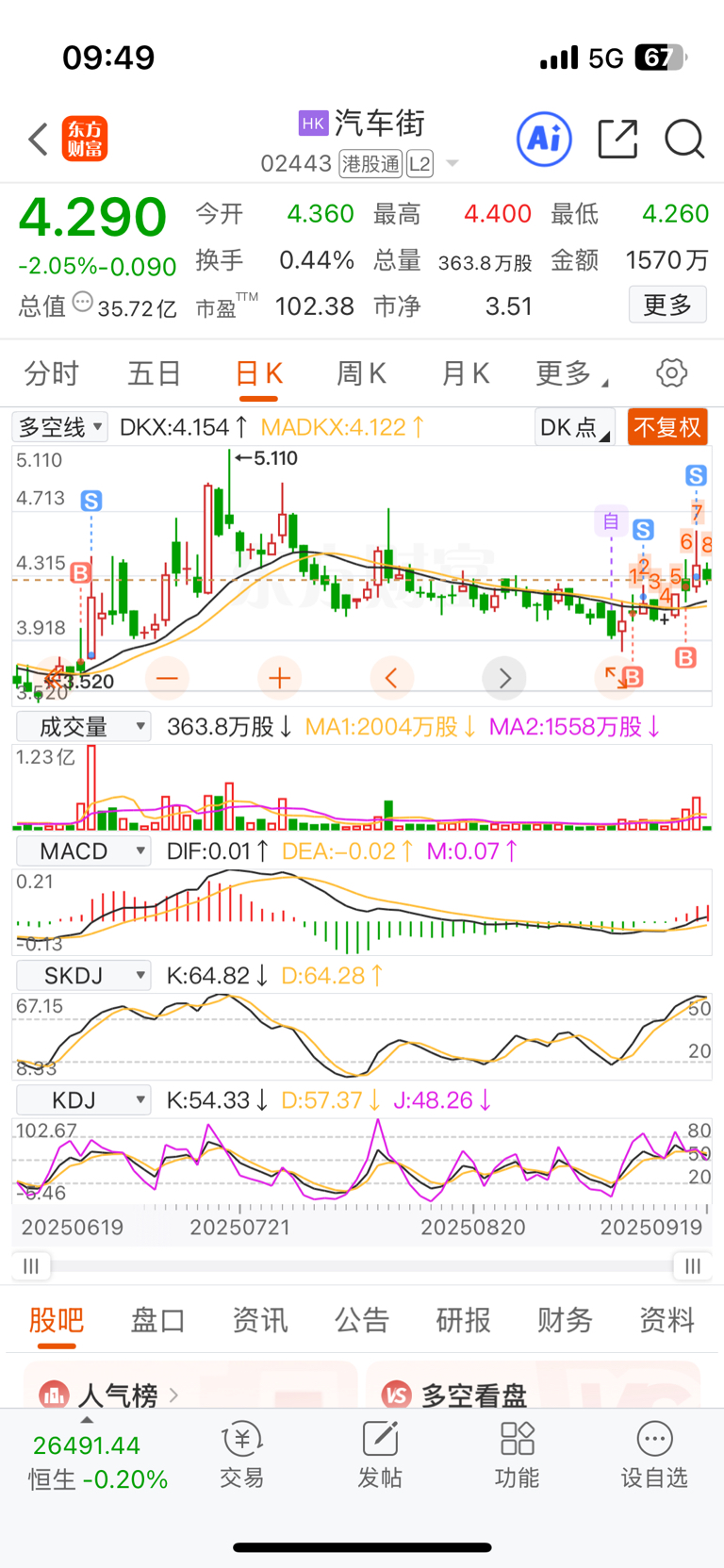Tap the 多空看盘 card title
Viewport: 724px width, 1568px height.
click(474, 1395)
